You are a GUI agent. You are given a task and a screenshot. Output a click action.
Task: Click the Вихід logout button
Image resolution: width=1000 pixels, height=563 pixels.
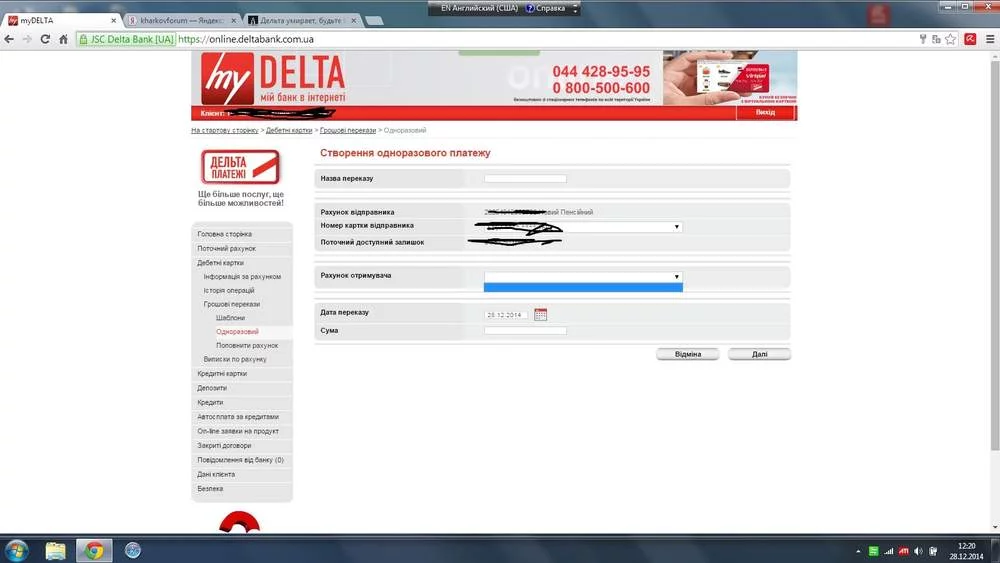click(765, 112)
